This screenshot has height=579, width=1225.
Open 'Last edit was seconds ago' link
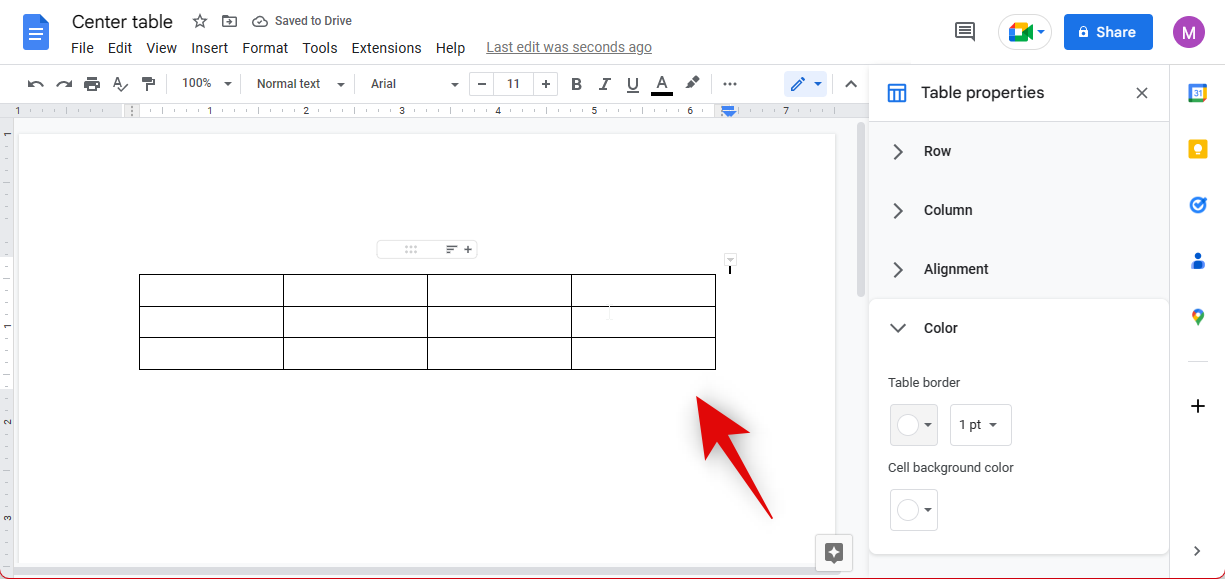[568, 47]
